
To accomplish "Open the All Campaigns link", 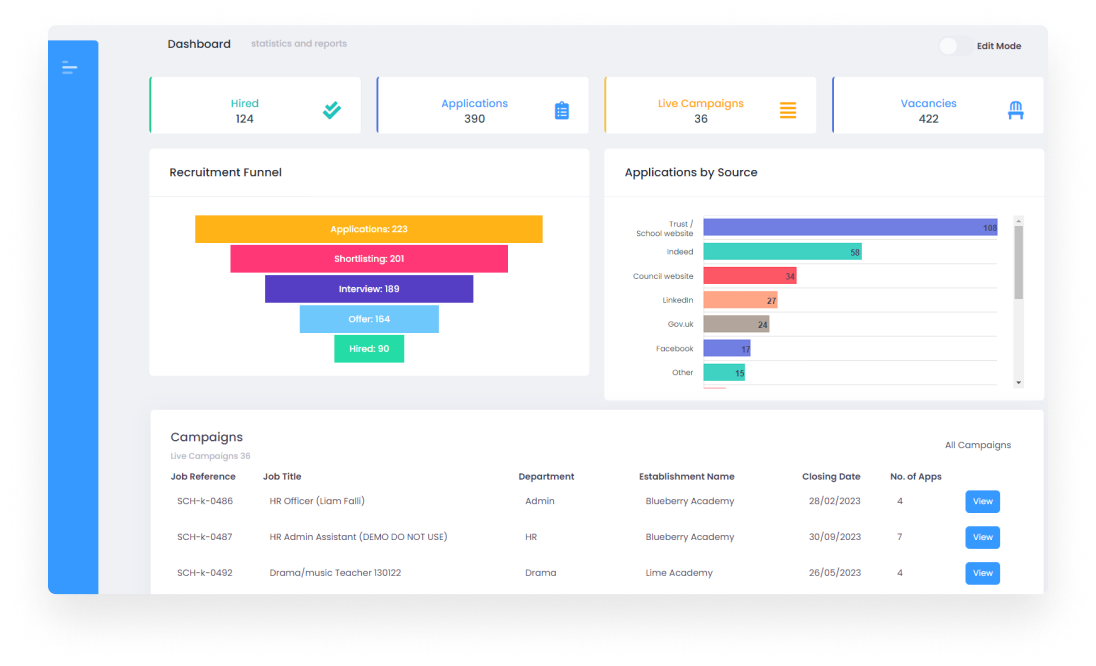I will point(977,445).
